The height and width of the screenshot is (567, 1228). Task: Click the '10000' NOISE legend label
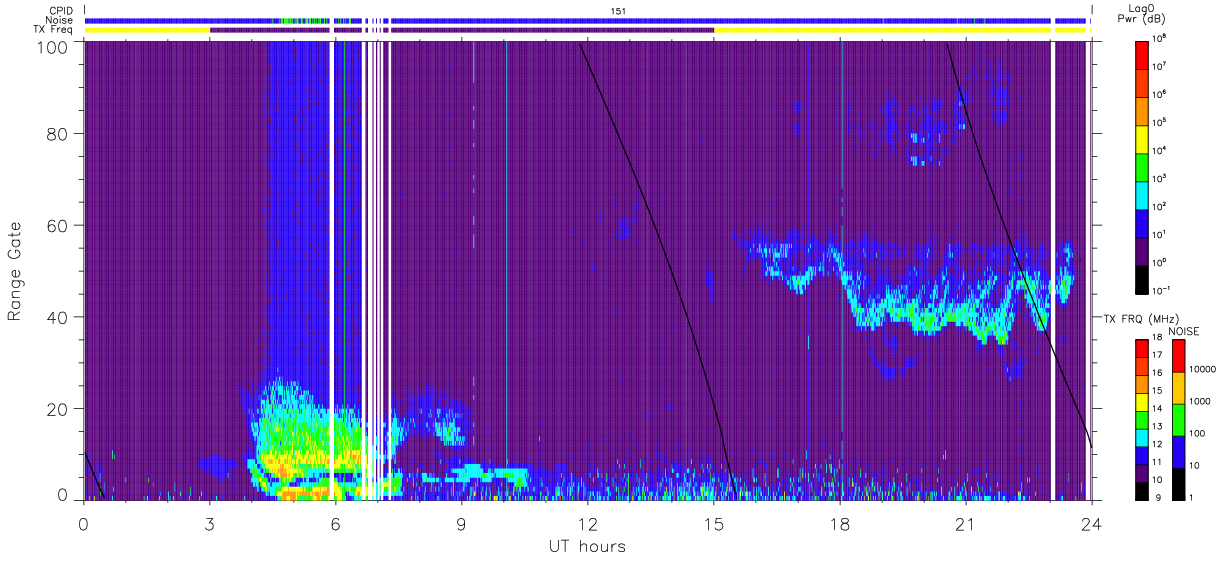point(1202,370)
